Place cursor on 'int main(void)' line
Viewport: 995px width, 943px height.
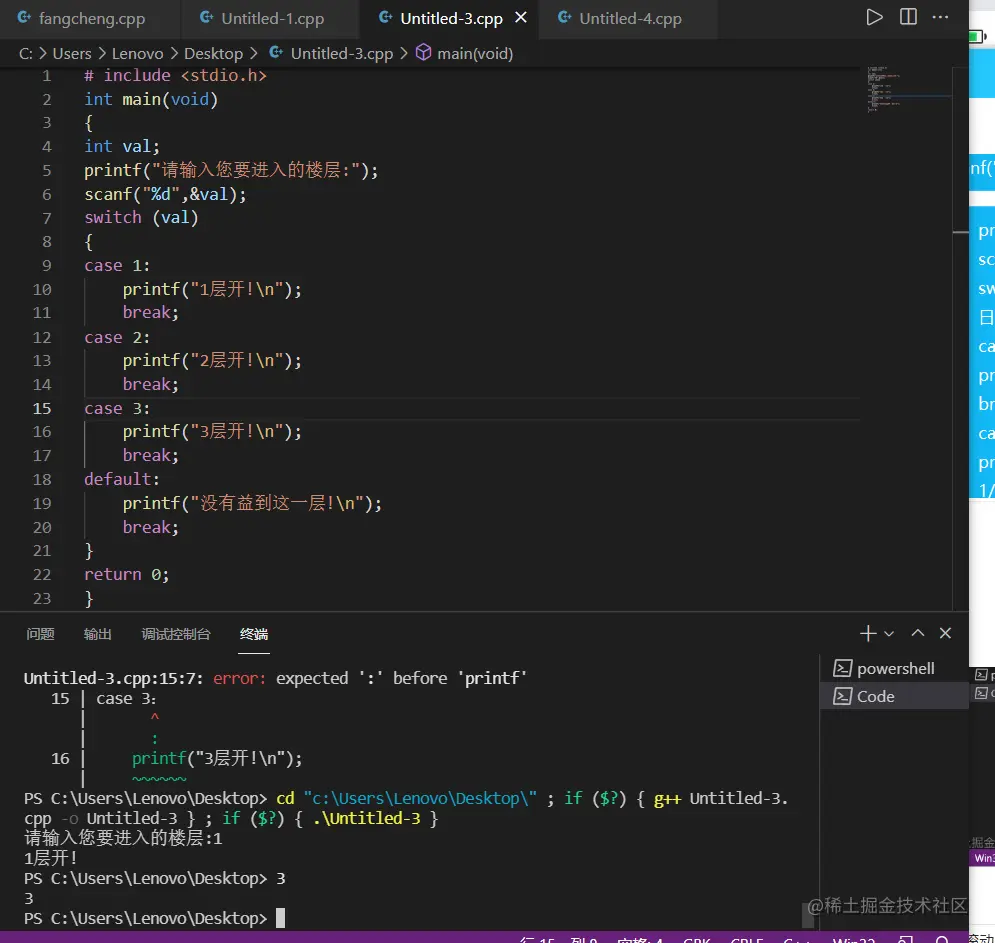pyautogui.click(x=151, y=100)
